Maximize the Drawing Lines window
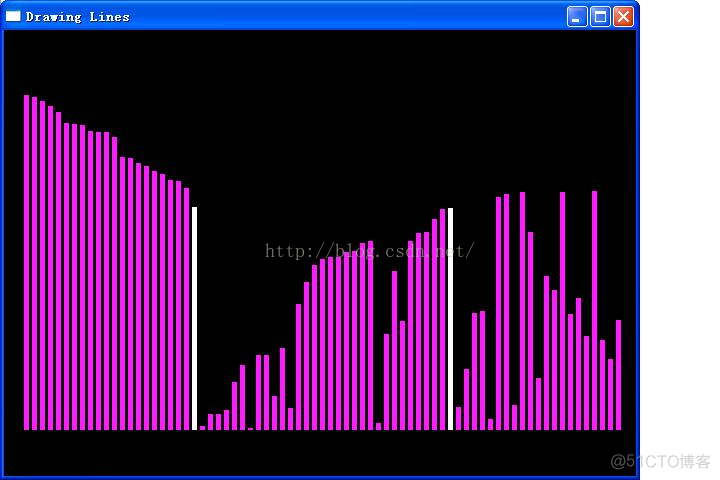The width and height of the screenshot is (720, 480). point(600,16)
